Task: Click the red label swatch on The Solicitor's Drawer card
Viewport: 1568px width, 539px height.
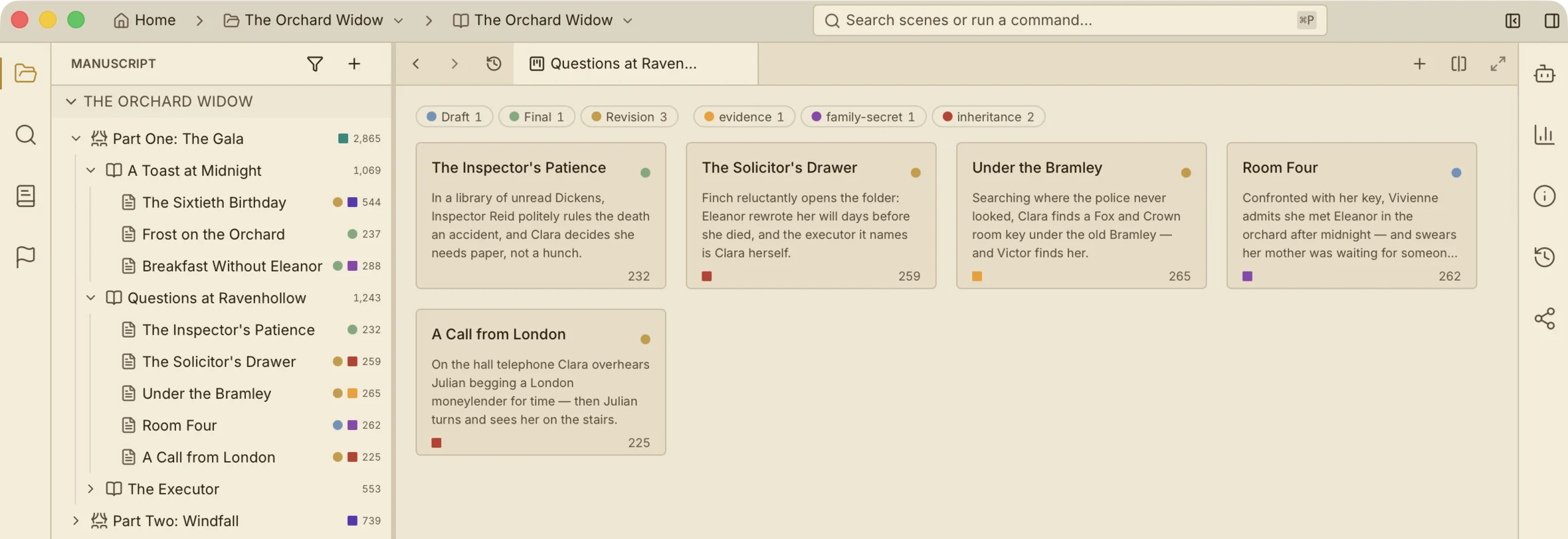Action: point(707,276)
